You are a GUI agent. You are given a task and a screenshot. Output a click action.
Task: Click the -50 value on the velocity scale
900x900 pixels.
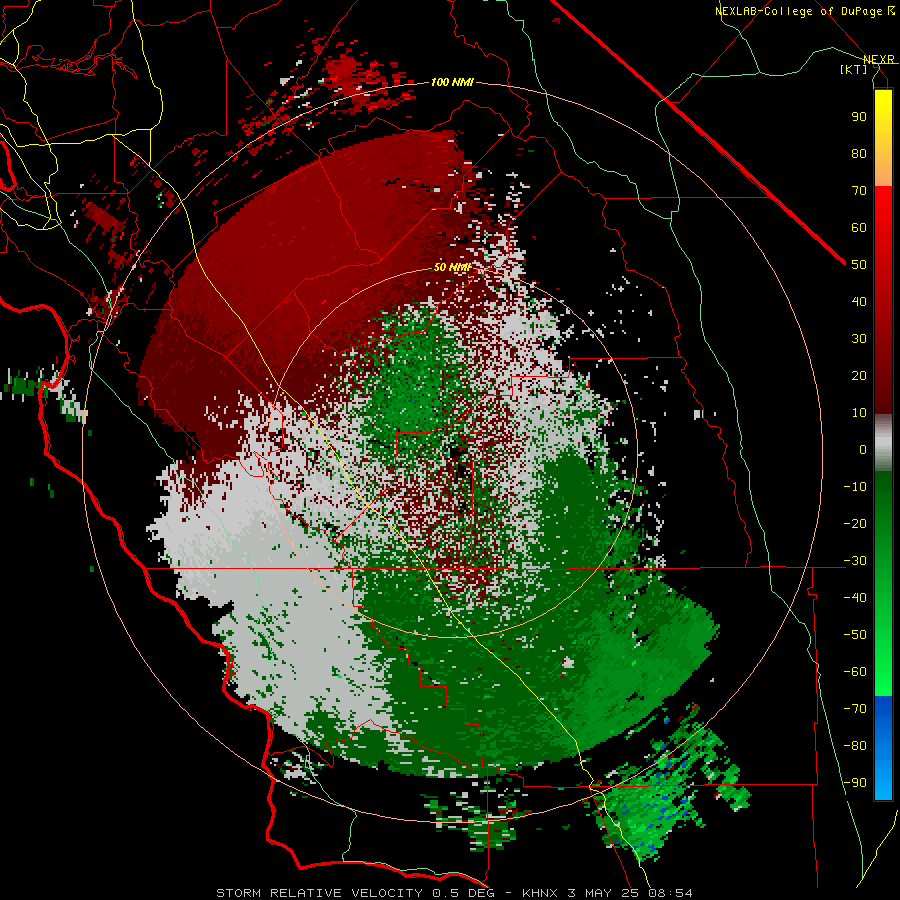point(855,635)
